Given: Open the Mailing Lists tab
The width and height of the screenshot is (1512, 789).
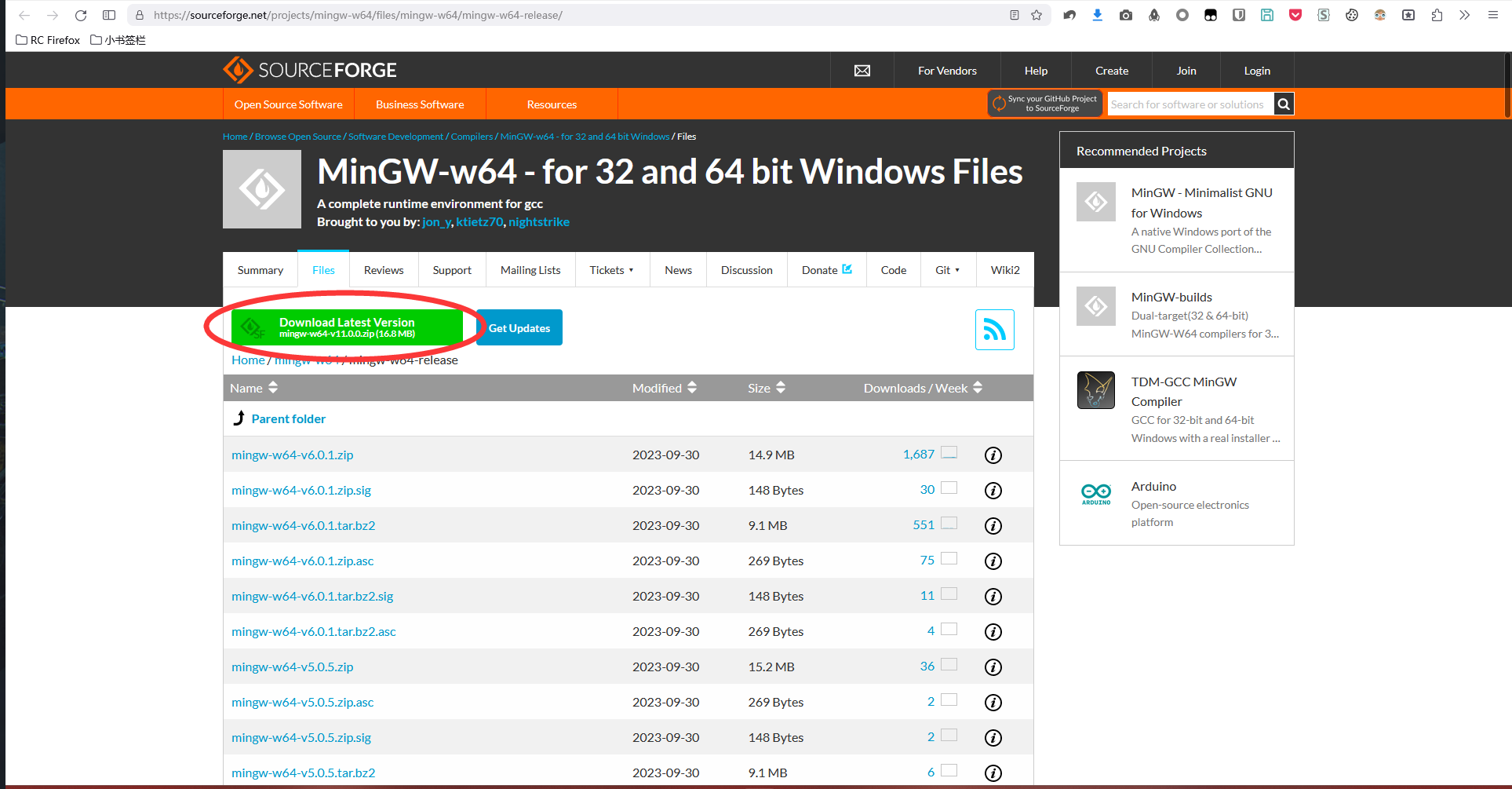Looking at the screenshot, I should coord(530,270).
